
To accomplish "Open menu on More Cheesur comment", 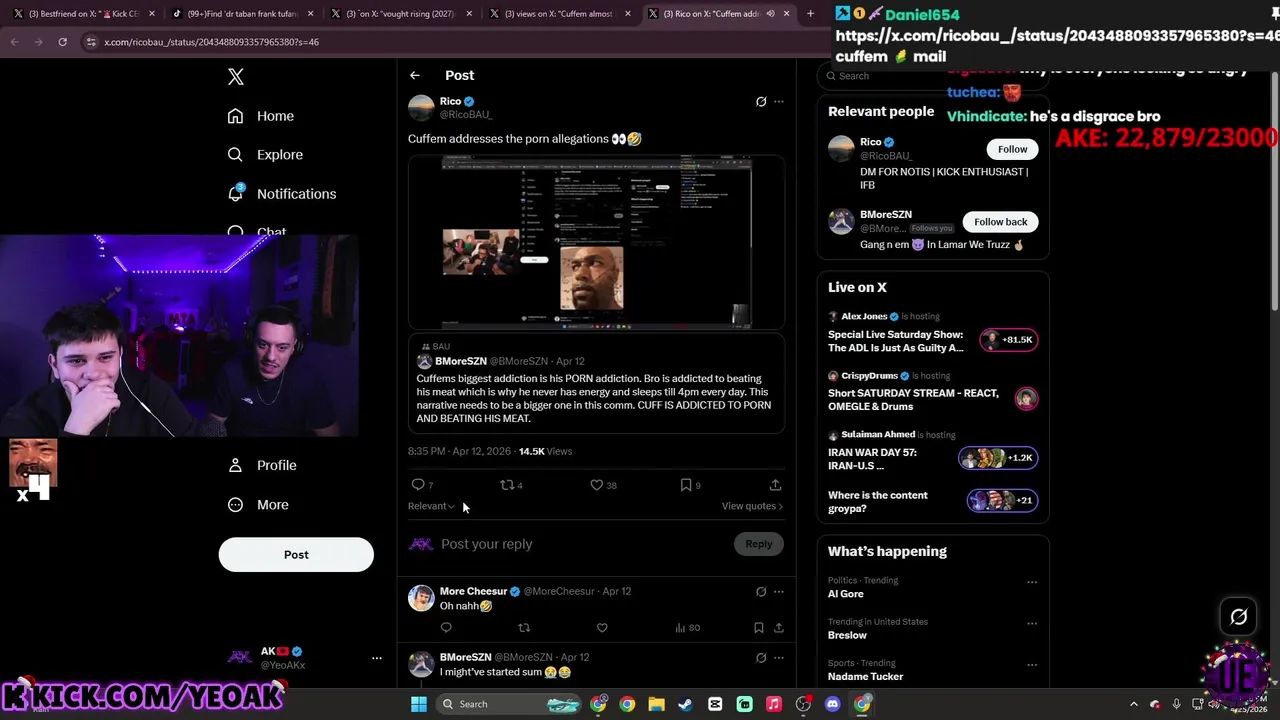I will point(779,591).
